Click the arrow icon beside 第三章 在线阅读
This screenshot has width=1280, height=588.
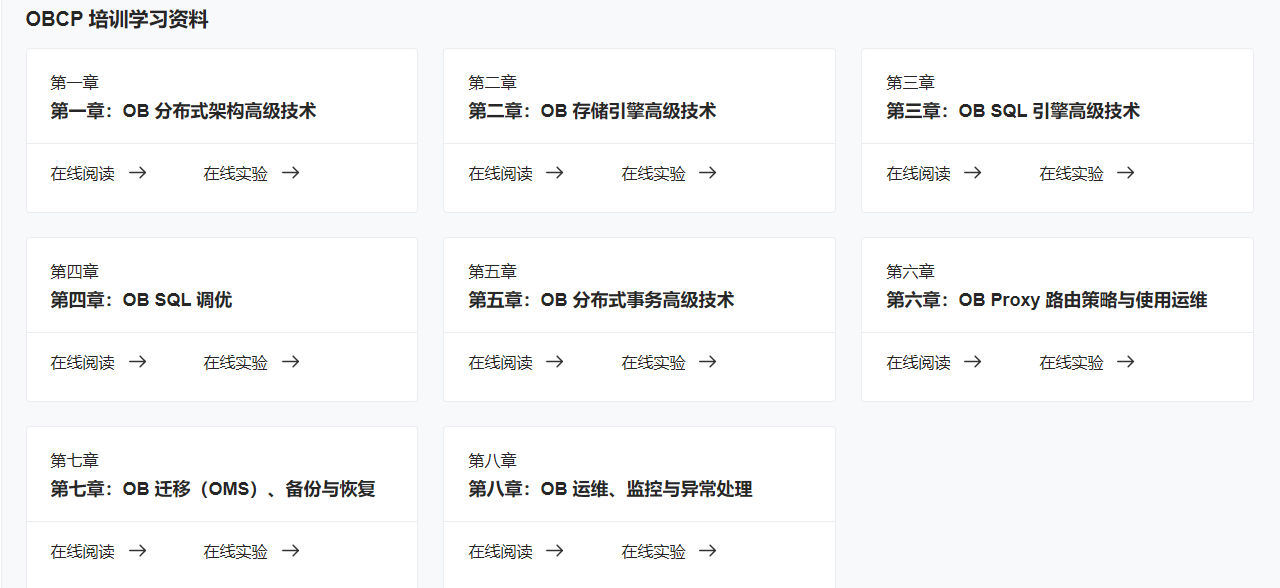[972, 172]
